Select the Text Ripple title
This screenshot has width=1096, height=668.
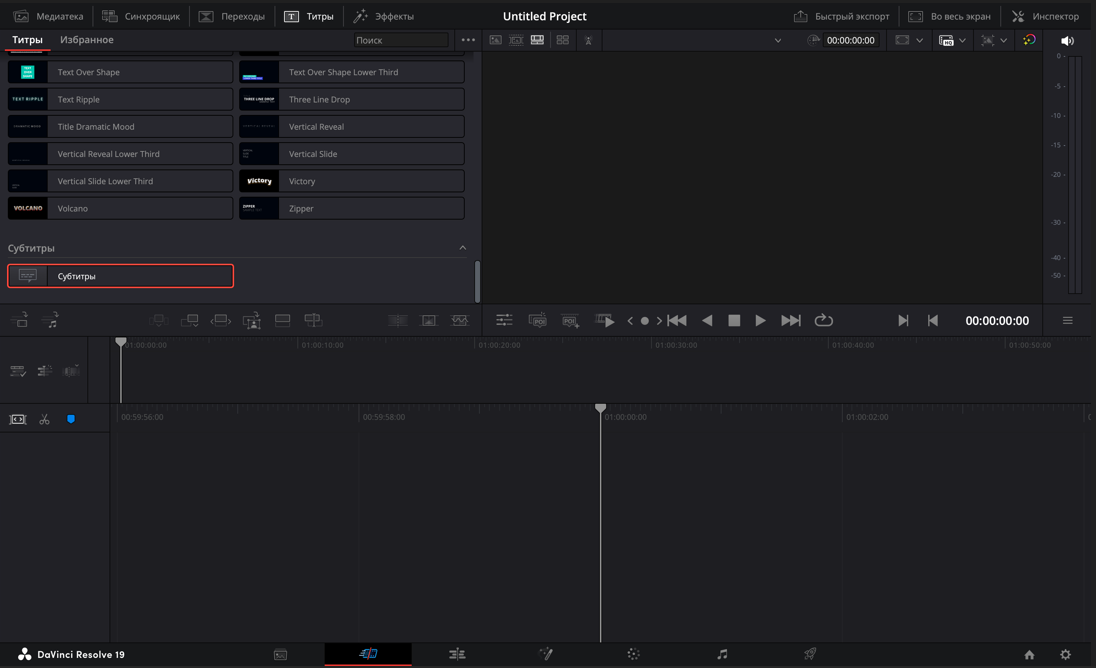coord(120,99)
